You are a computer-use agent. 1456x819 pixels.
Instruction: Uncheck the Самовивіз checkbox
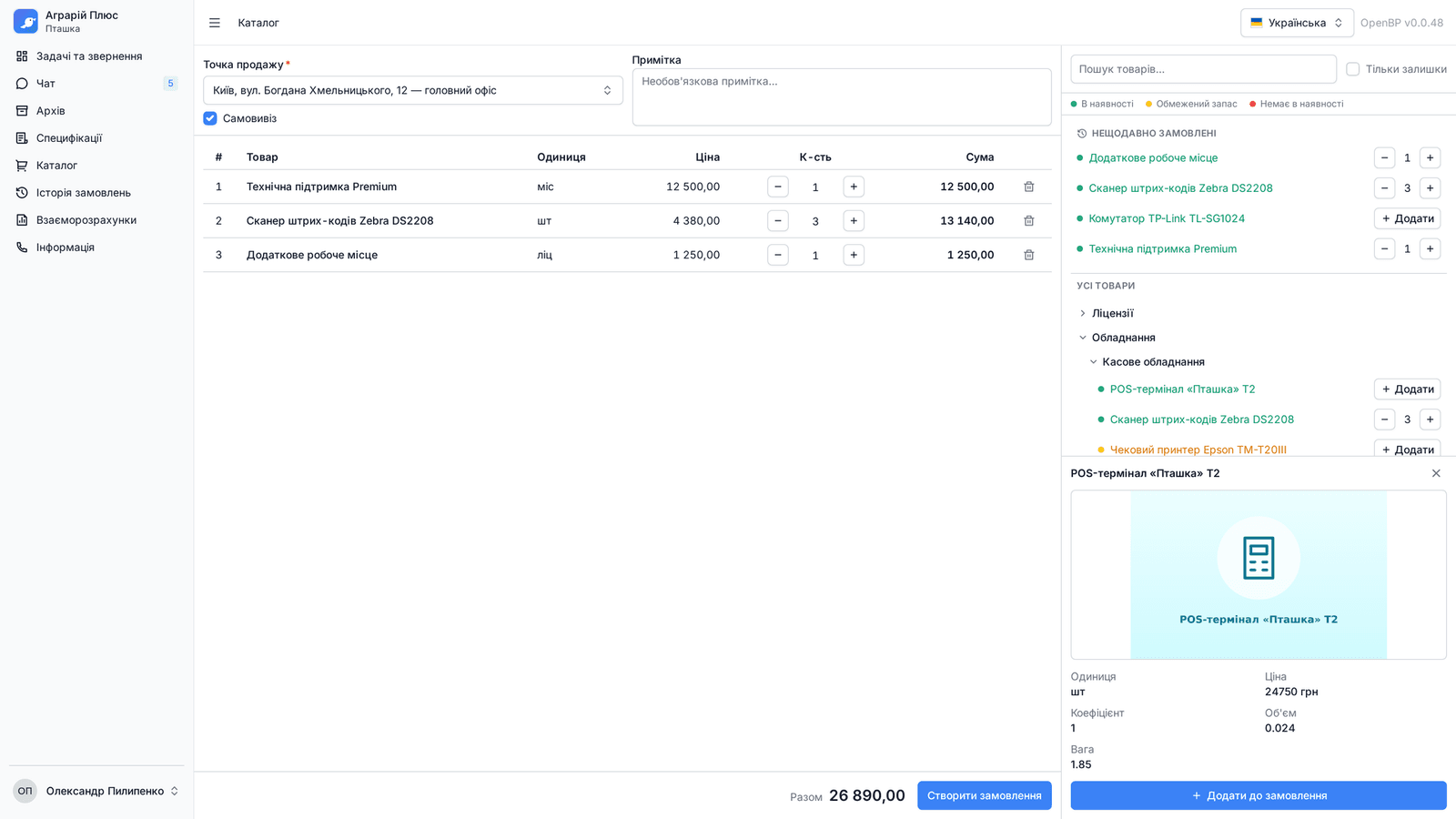pos(210,118)
